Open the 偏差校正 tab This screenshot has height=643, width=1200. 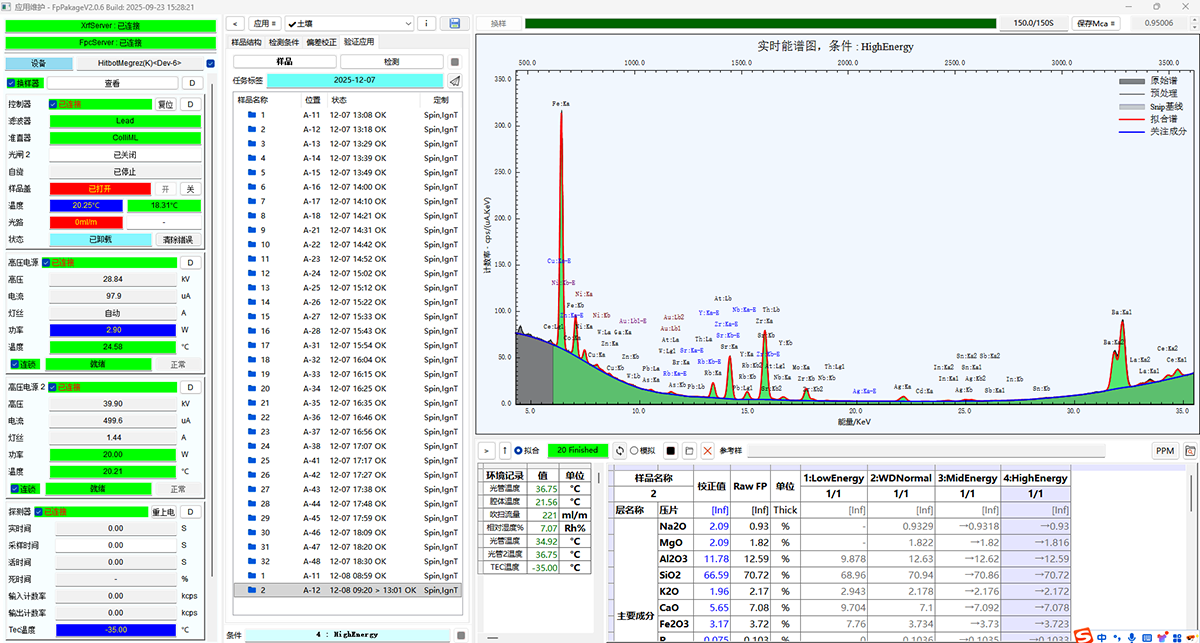tap(321, 43)
